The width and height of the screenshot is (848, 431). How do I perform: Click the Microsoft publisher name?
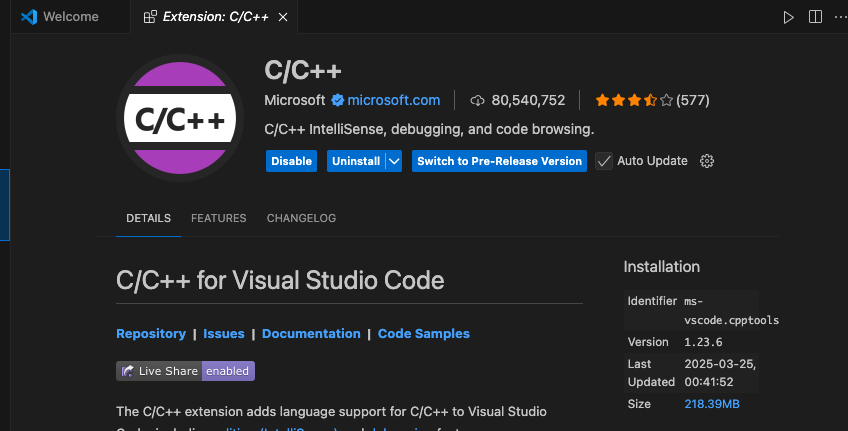click(x=295, y=100)
